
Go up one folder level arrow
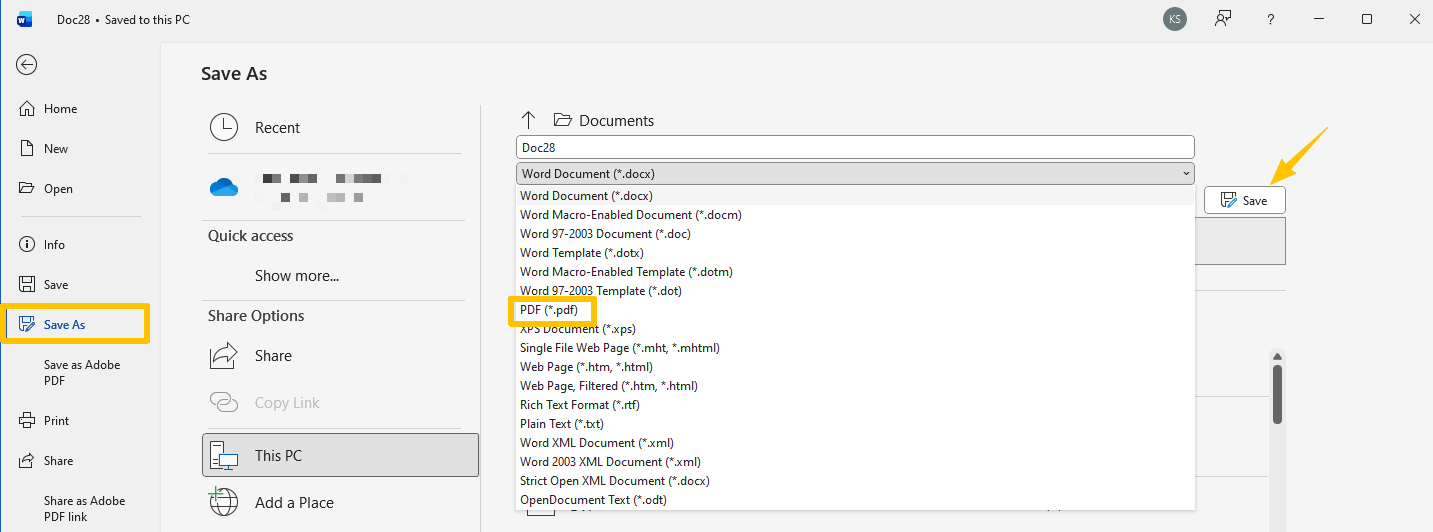point(529,120)
